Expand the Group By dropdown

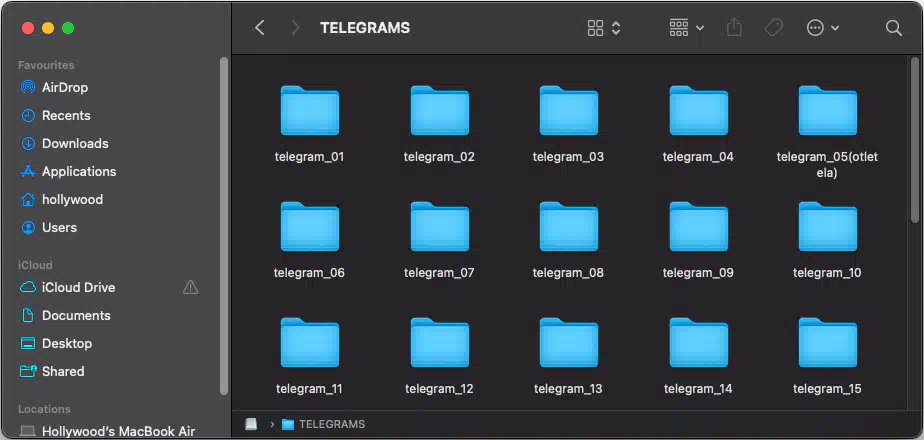686,28
